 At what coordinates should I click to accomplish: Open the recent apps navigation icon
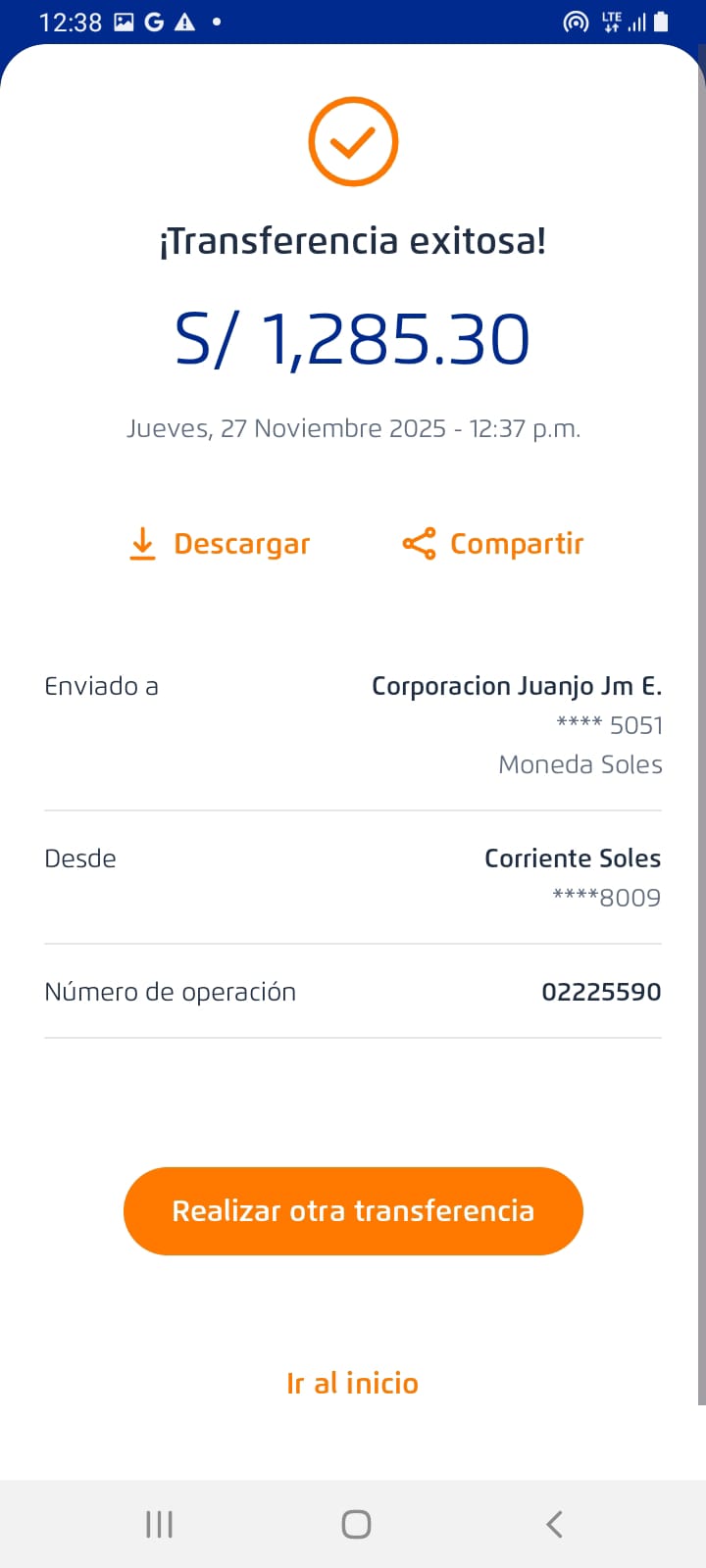click(x=159, y=1524)
